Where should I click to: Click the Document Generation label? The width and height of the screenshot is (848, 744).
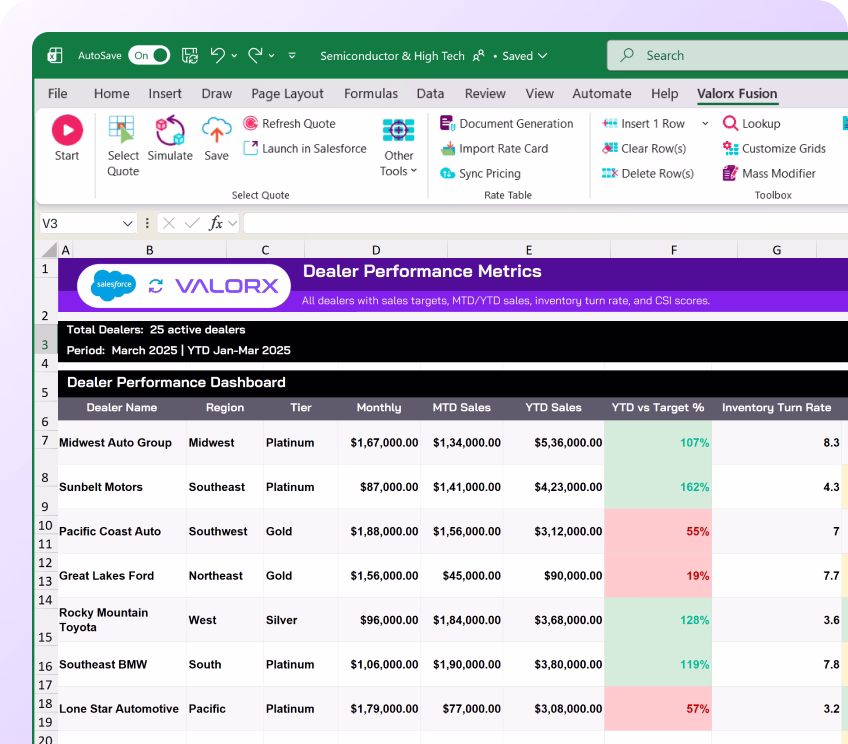[516, 124]
